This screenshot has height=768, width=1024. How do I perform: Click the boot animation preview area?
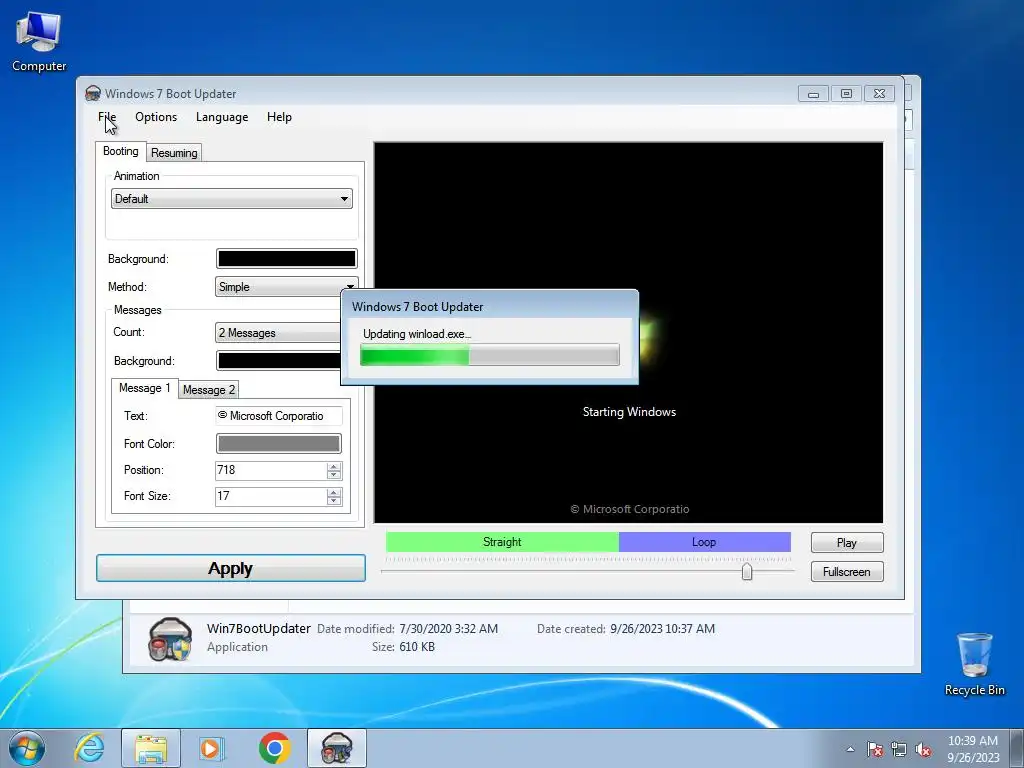click(x=628, y=332)
